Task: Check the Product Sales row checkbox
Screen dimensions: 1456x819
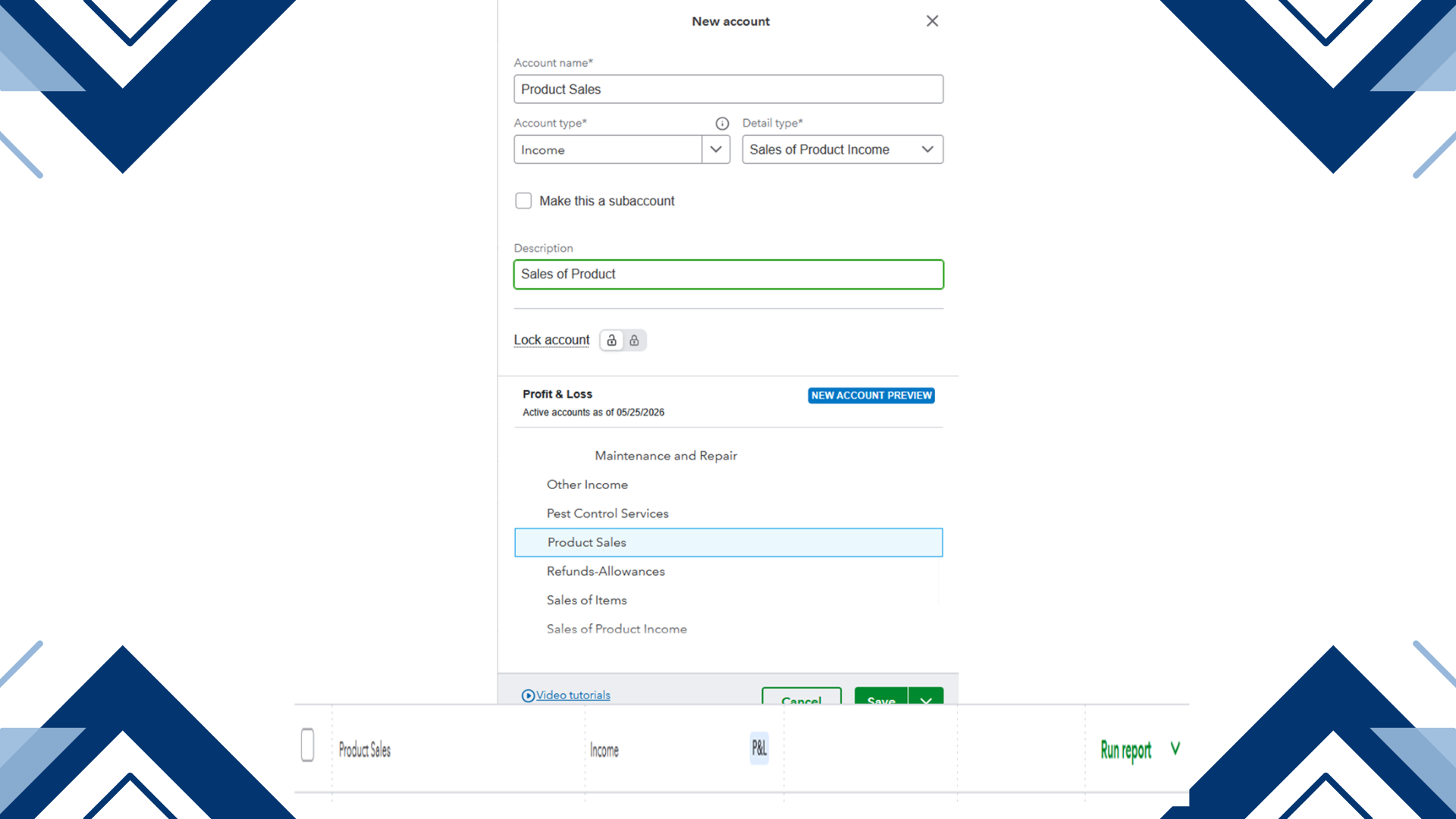Action: pos(307,745)
